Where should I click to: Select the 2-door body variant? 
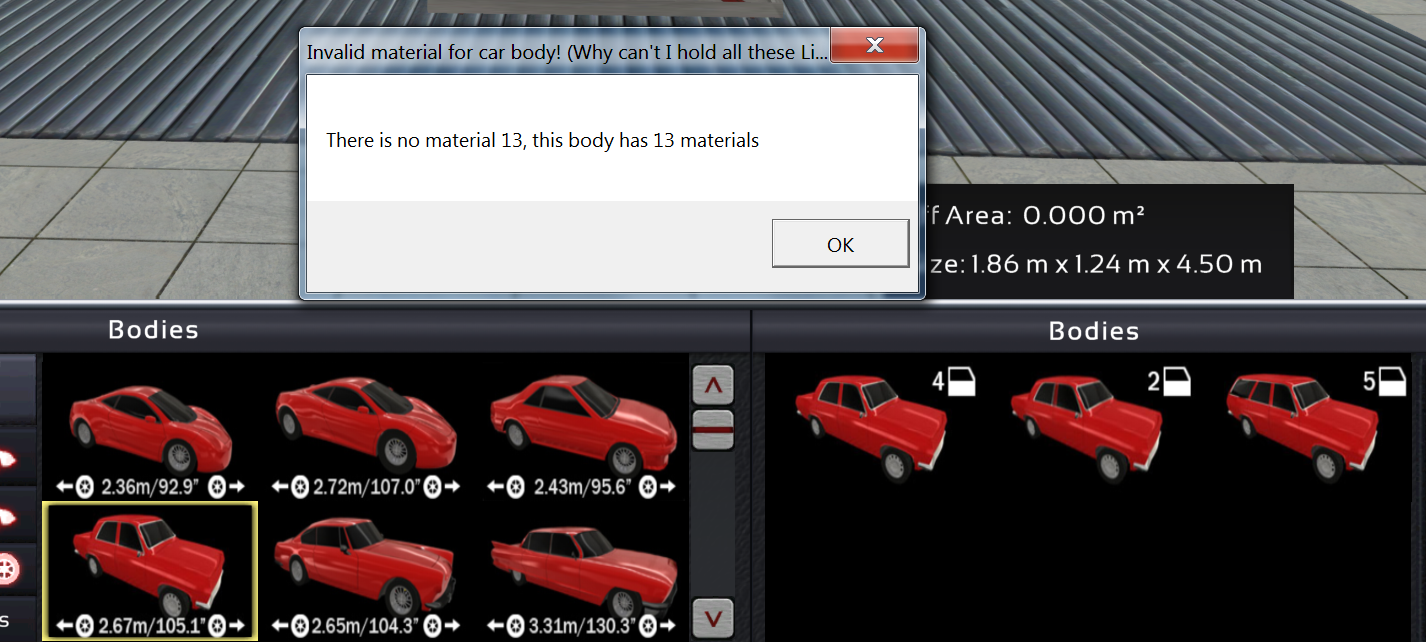click(x=1085, y=420)
